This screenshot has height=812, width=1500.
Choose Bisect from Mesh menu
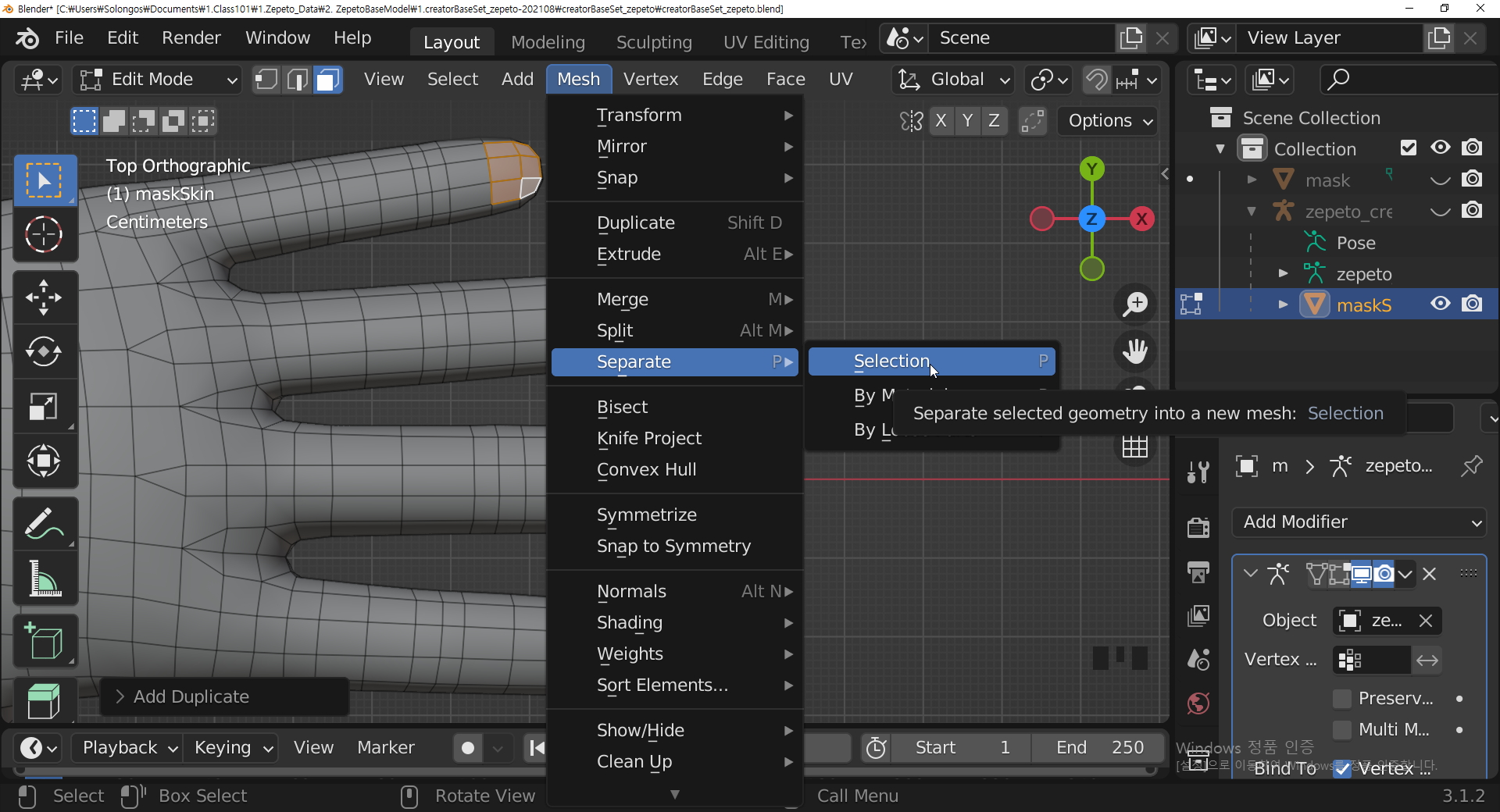tap(675, 408)
